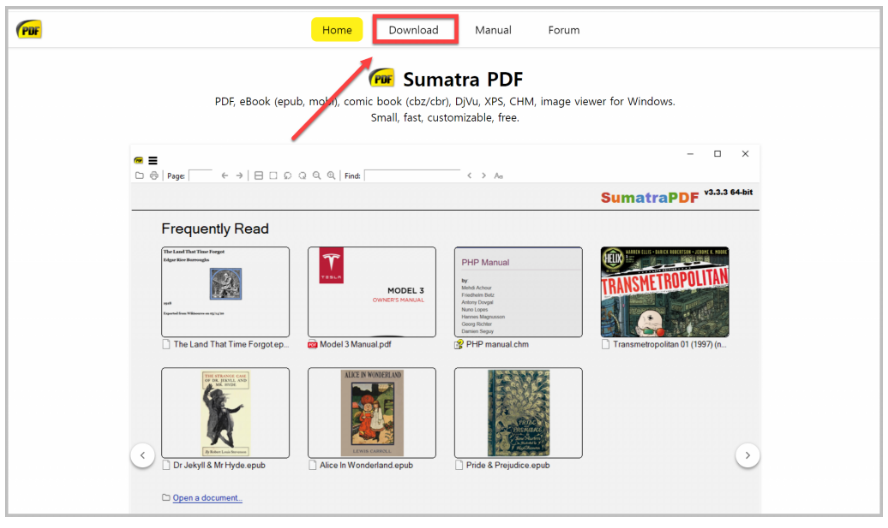Click the zoom in magnifier icon

click(x=331, y=176)
